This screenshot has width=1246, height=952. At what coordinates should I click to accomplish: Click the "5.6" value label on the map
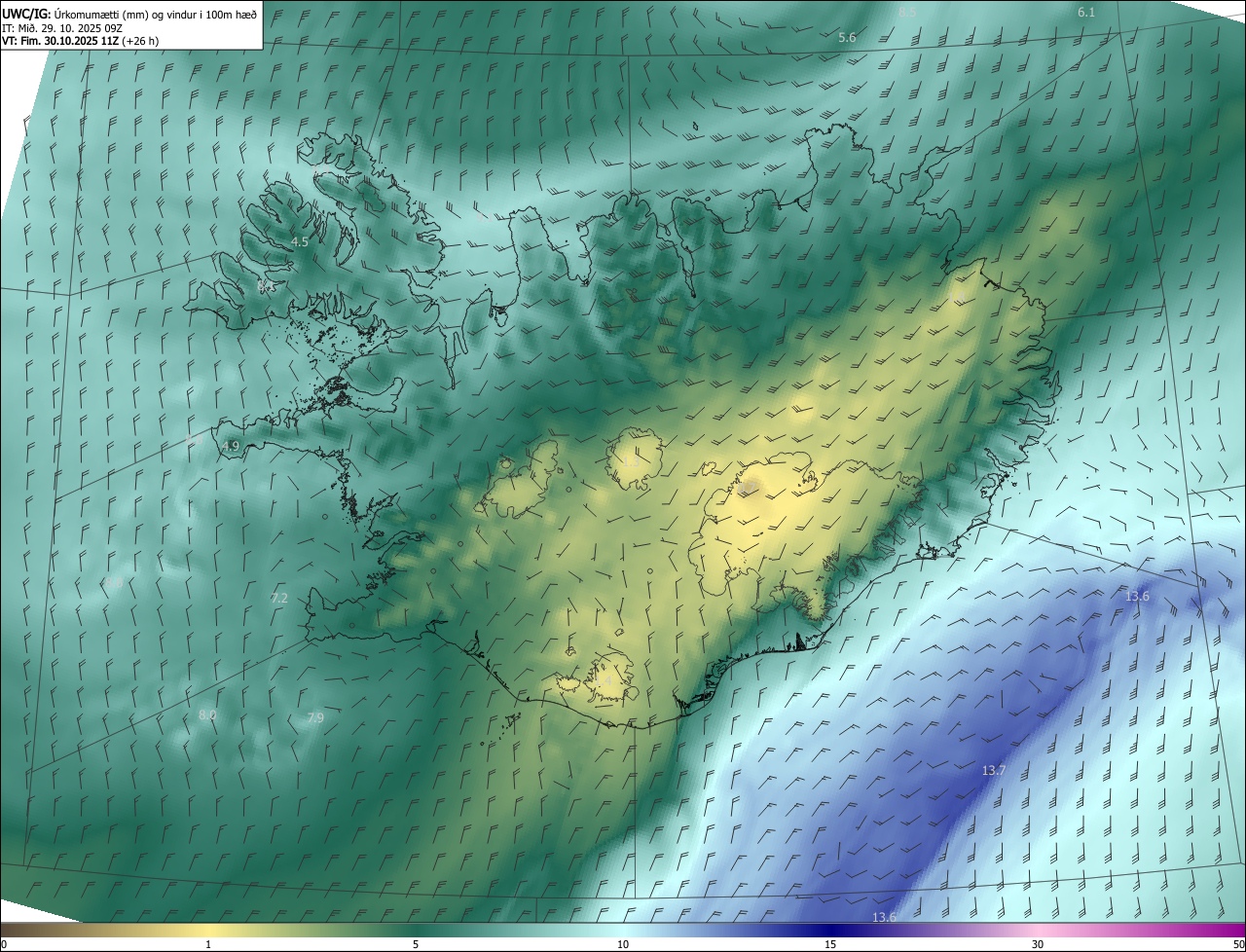point(847,37)
